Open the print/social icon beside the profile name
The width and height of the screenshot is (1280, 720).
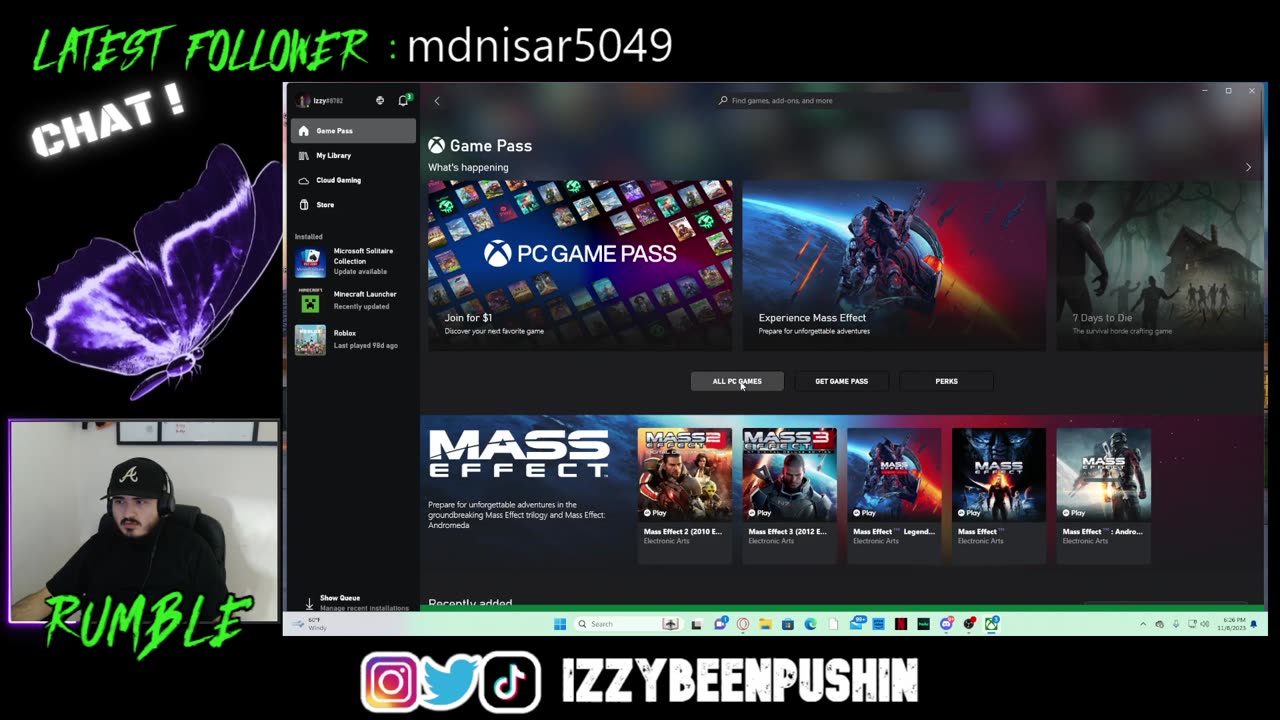pos(380,101)
